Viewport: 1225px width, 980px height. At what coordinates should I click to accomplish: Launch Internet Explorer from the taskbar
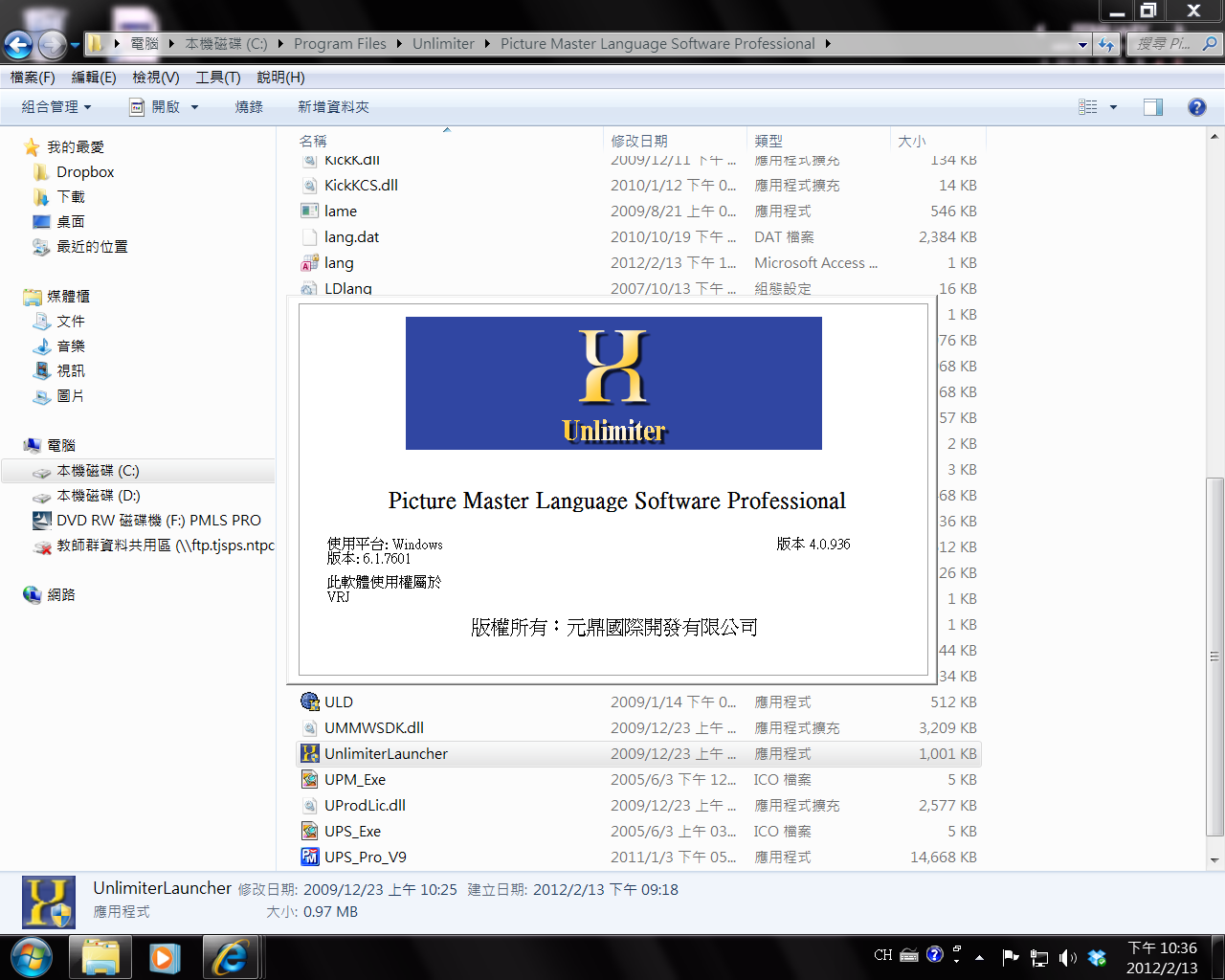pyautogui.click(x=230, y=957)
